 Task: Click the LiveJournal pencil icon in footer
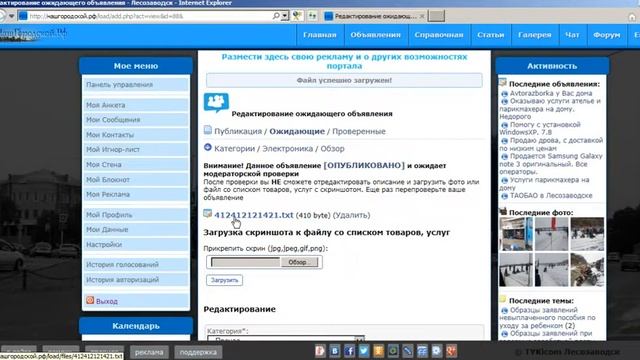[408, 351]
